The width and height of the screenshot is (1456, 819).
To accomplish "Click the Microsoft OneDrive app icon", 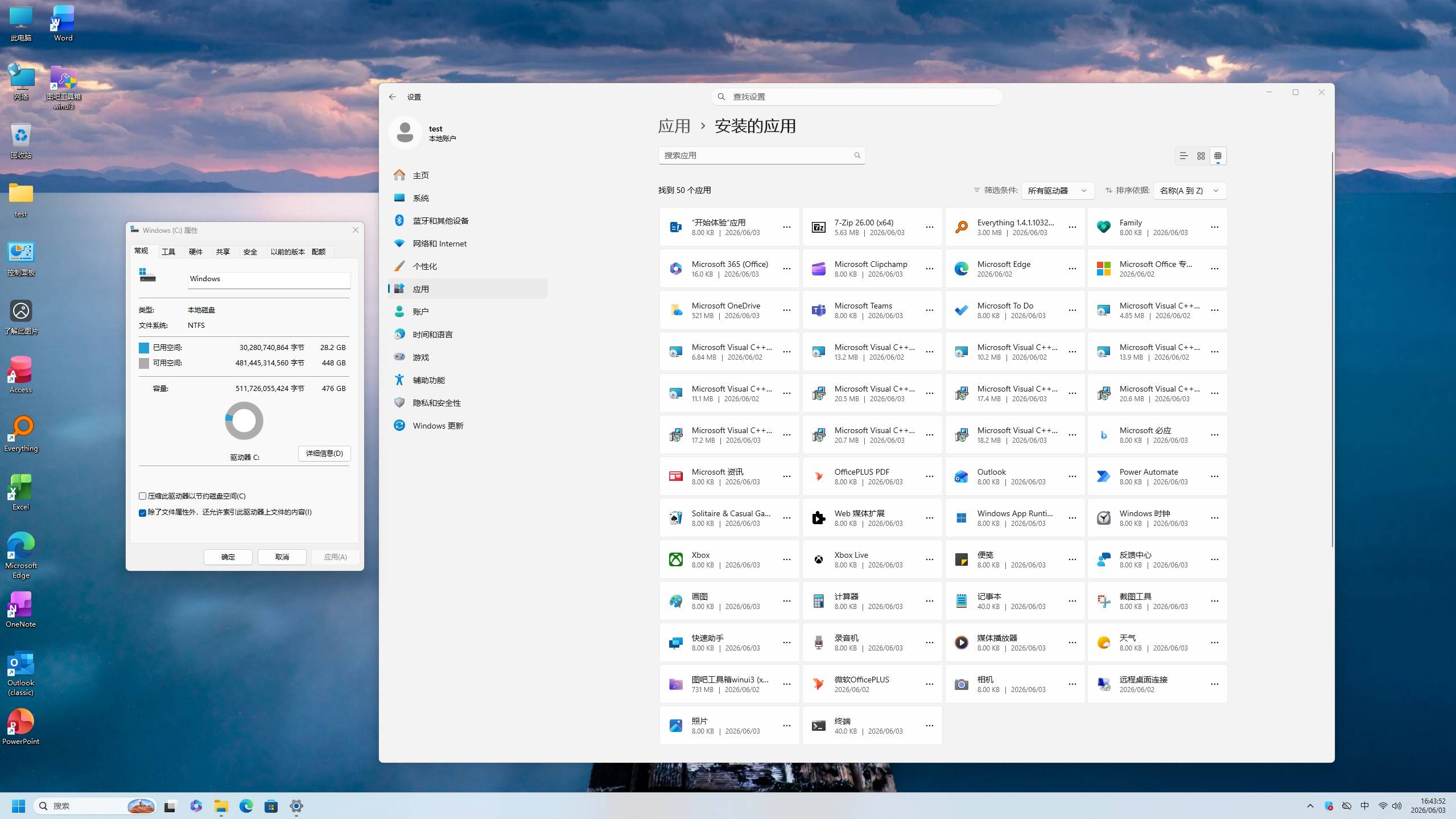I will pos(676,310).
